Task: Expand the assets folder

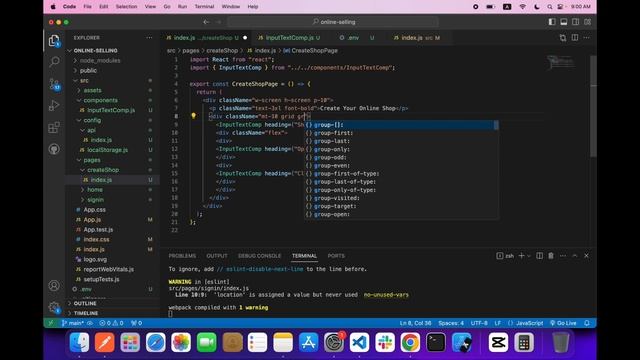Action: [92, 90]
